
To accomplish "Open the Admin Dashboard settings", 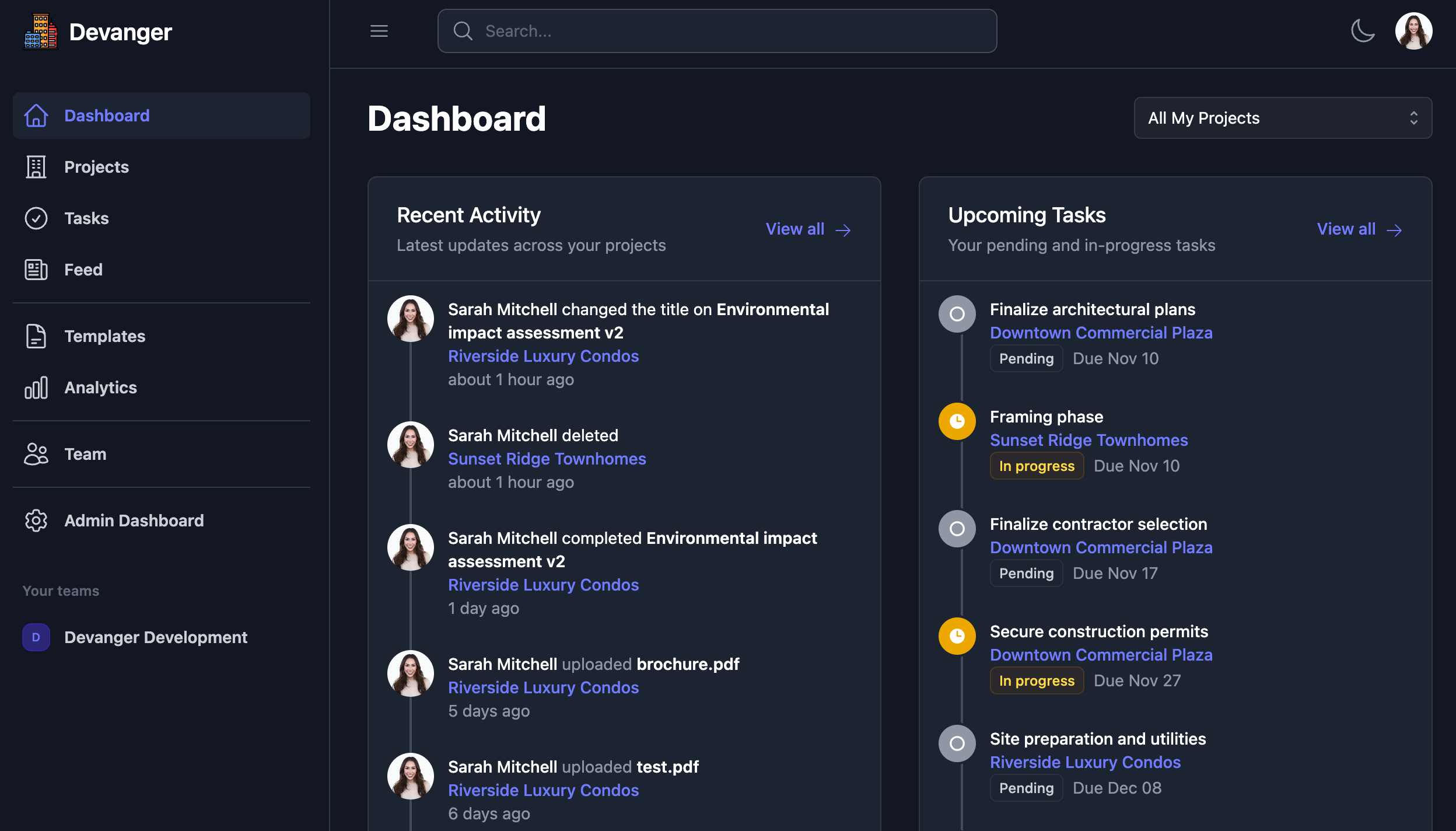I will [x=134, y=521].
